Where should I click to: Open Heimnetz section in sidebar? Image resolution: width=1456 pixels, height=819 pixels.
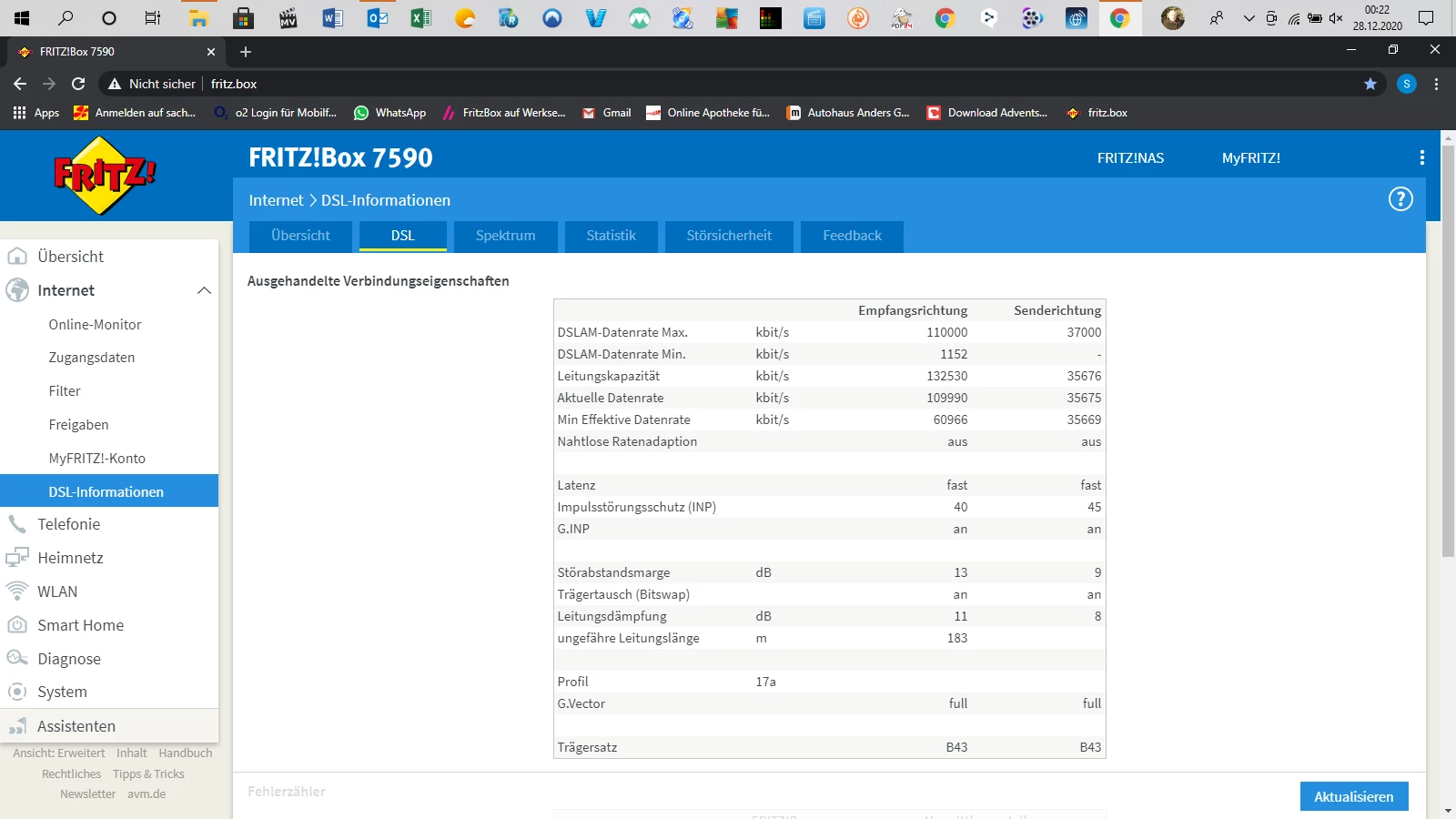click(x=70, y=558)
